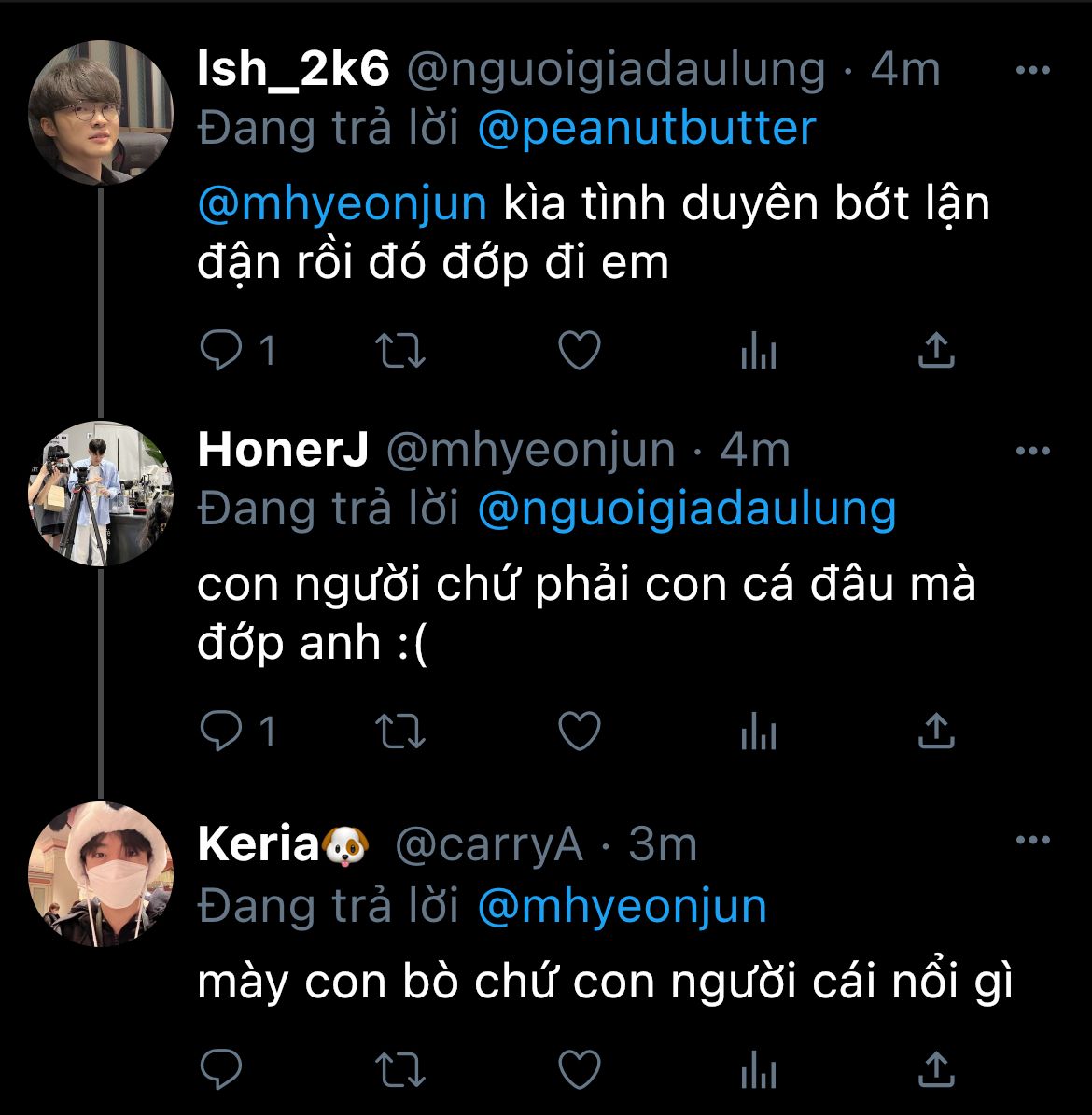View analytics for the lsh_2k6 tweet
The width and height of the screenshot is (1092, 1115).
pos(758,353)
